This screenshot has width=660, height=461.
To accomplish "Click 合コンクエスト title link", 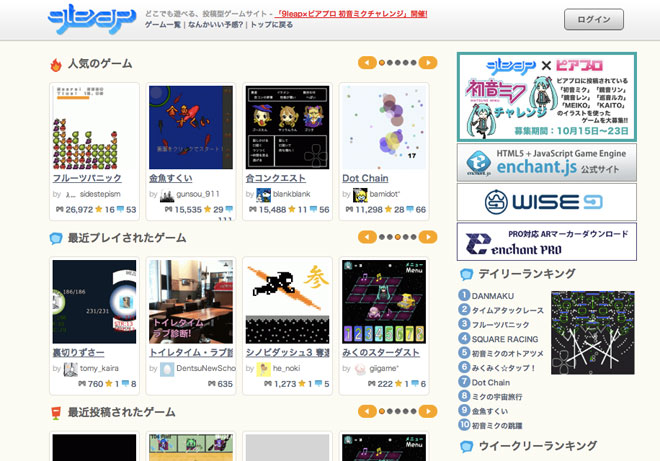I will click(276, 178).
